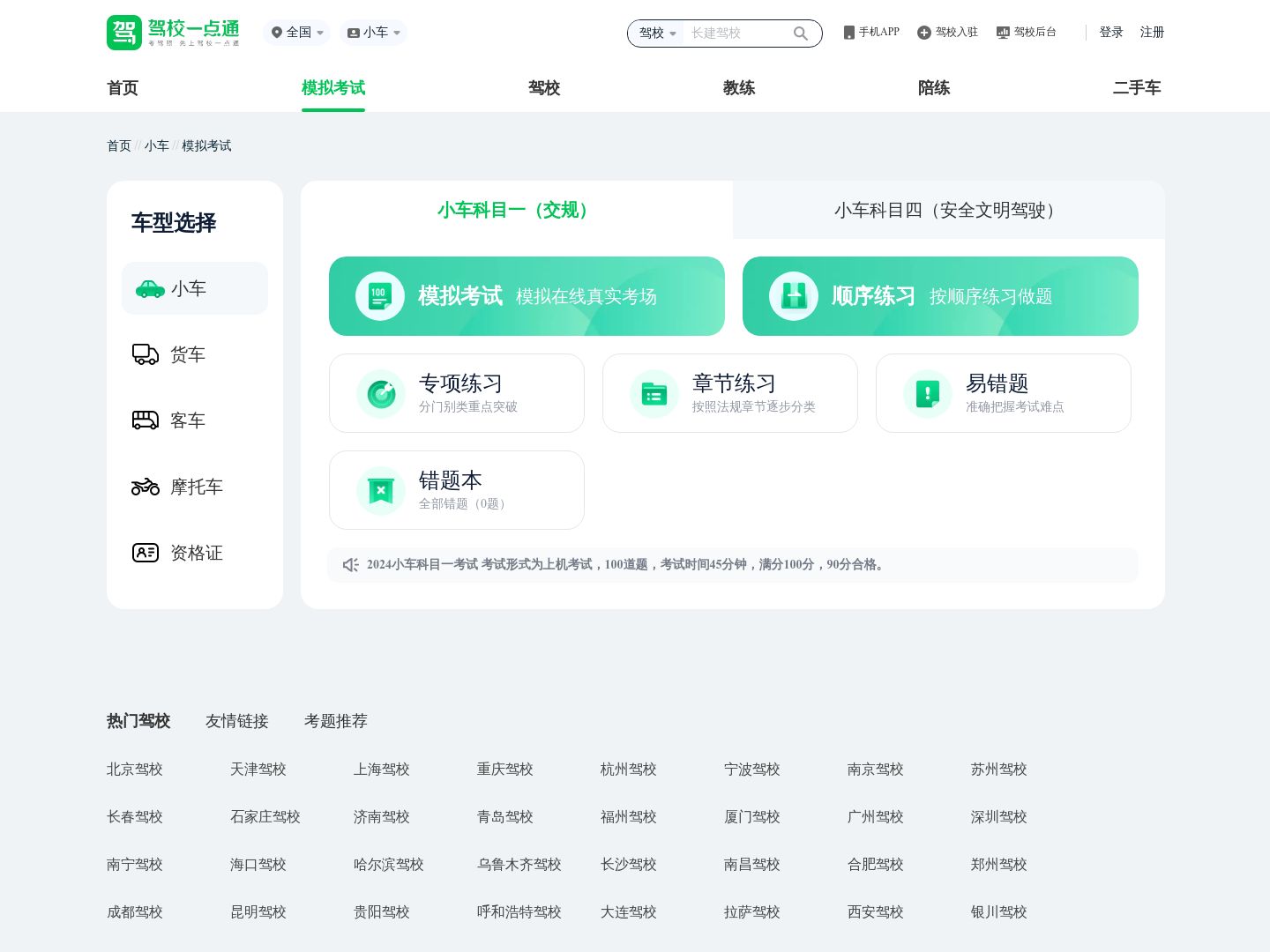Open 专项练习 target icon
This screenshot has height=952, width=1270.
pyautogui.click(x=381, y=393)
